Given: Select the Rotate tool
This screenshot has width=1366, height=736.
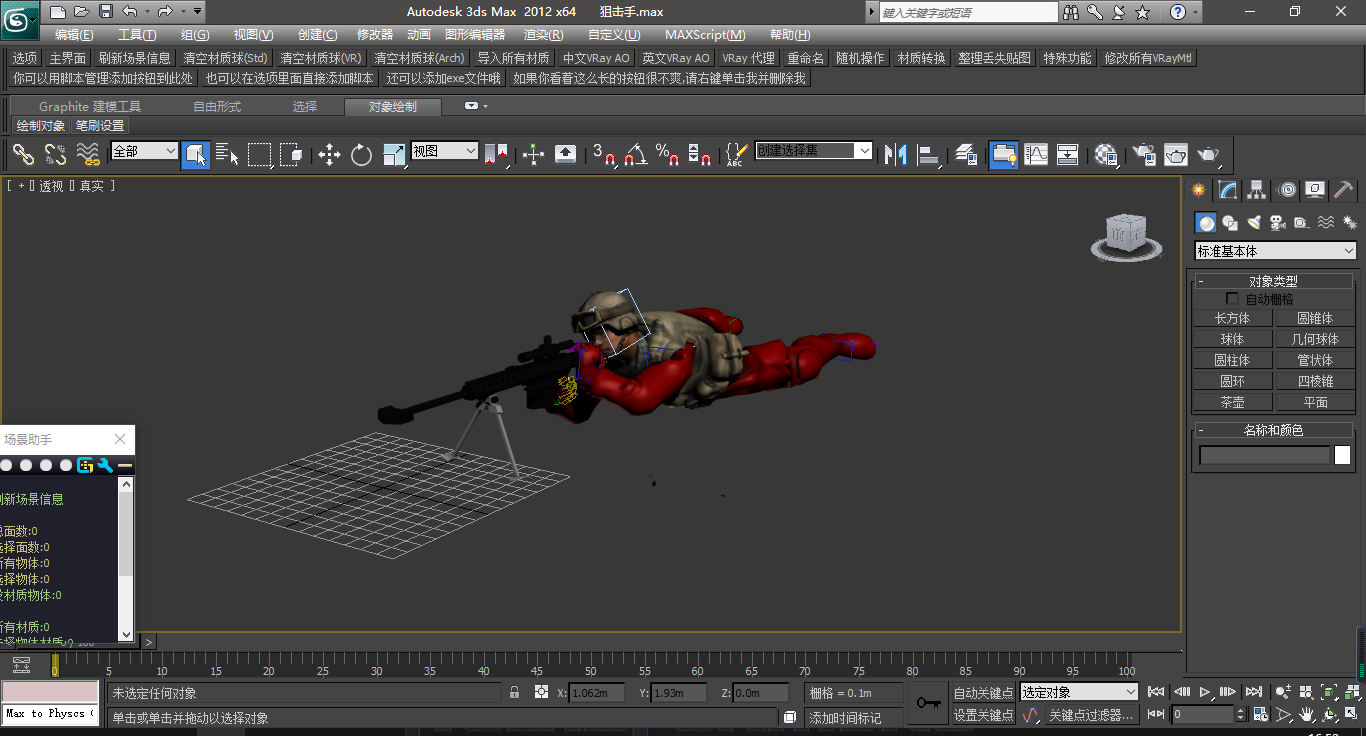Looking at the screenshot, I should point(361,154).
